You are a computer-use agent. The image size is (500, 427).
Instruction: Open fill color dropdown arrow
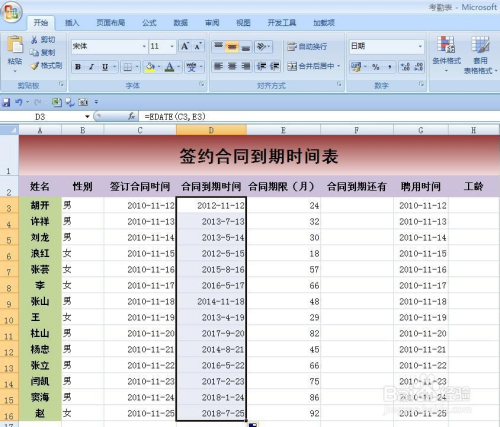pyautogui.click(x=159, y=67)
